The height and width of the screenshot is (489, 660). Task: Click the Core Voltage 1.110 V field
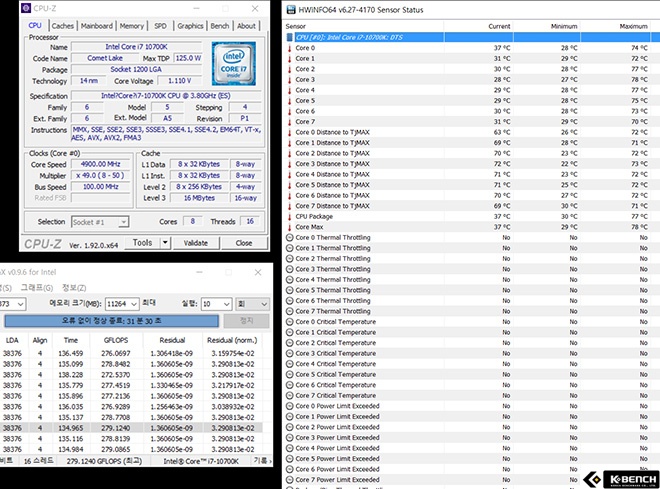click(x=180, y=80)
